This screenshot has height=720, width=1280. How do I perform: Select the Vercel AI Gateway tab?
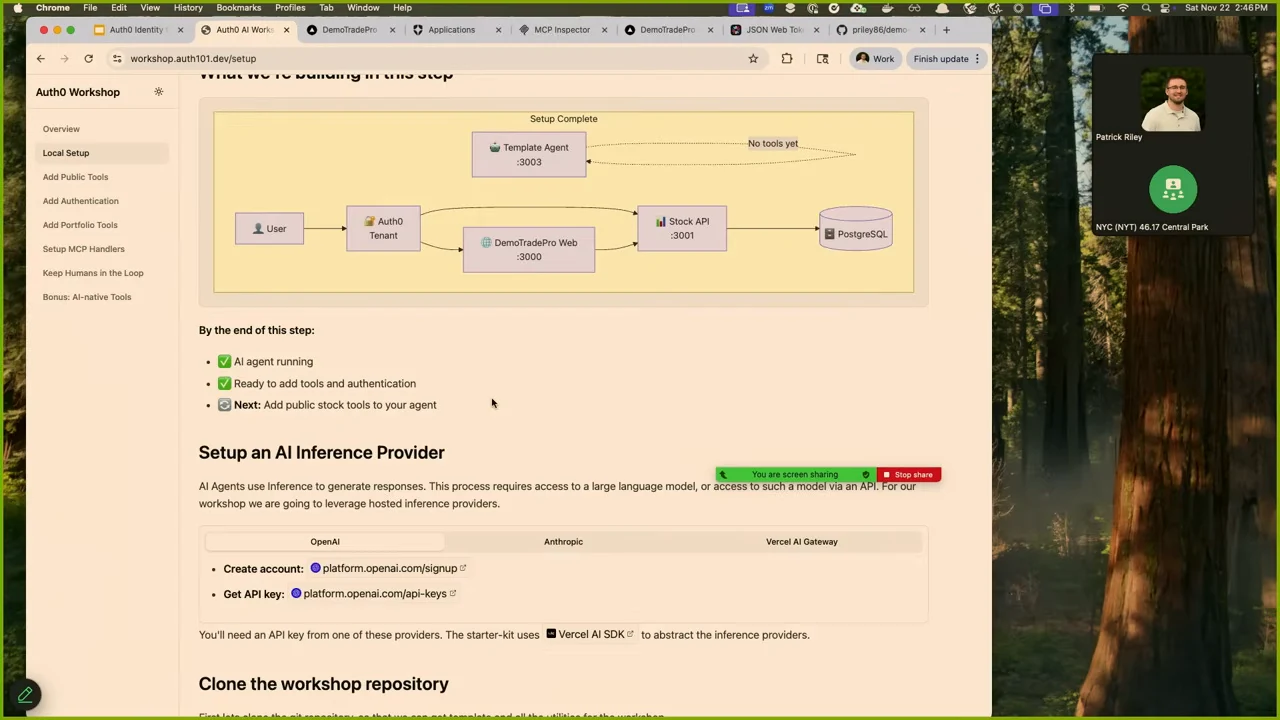pyautogui.click(x=802, y=542)
